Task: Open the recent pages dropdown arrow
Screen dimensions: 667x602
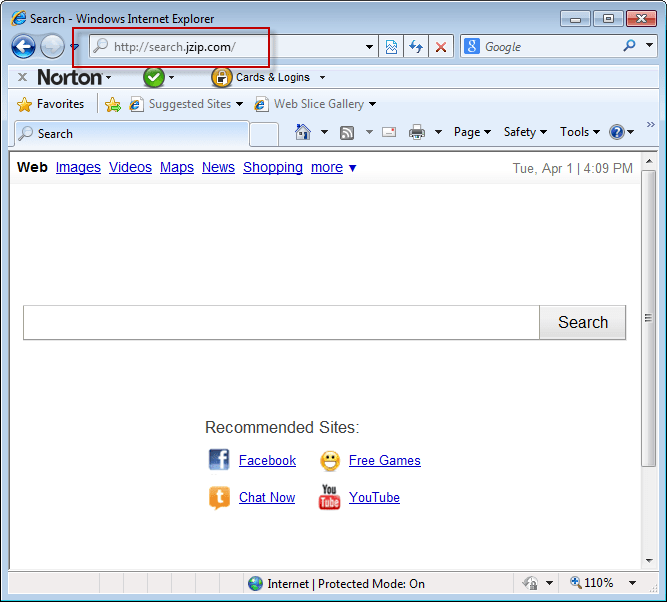Action: (x=75, y=46)
